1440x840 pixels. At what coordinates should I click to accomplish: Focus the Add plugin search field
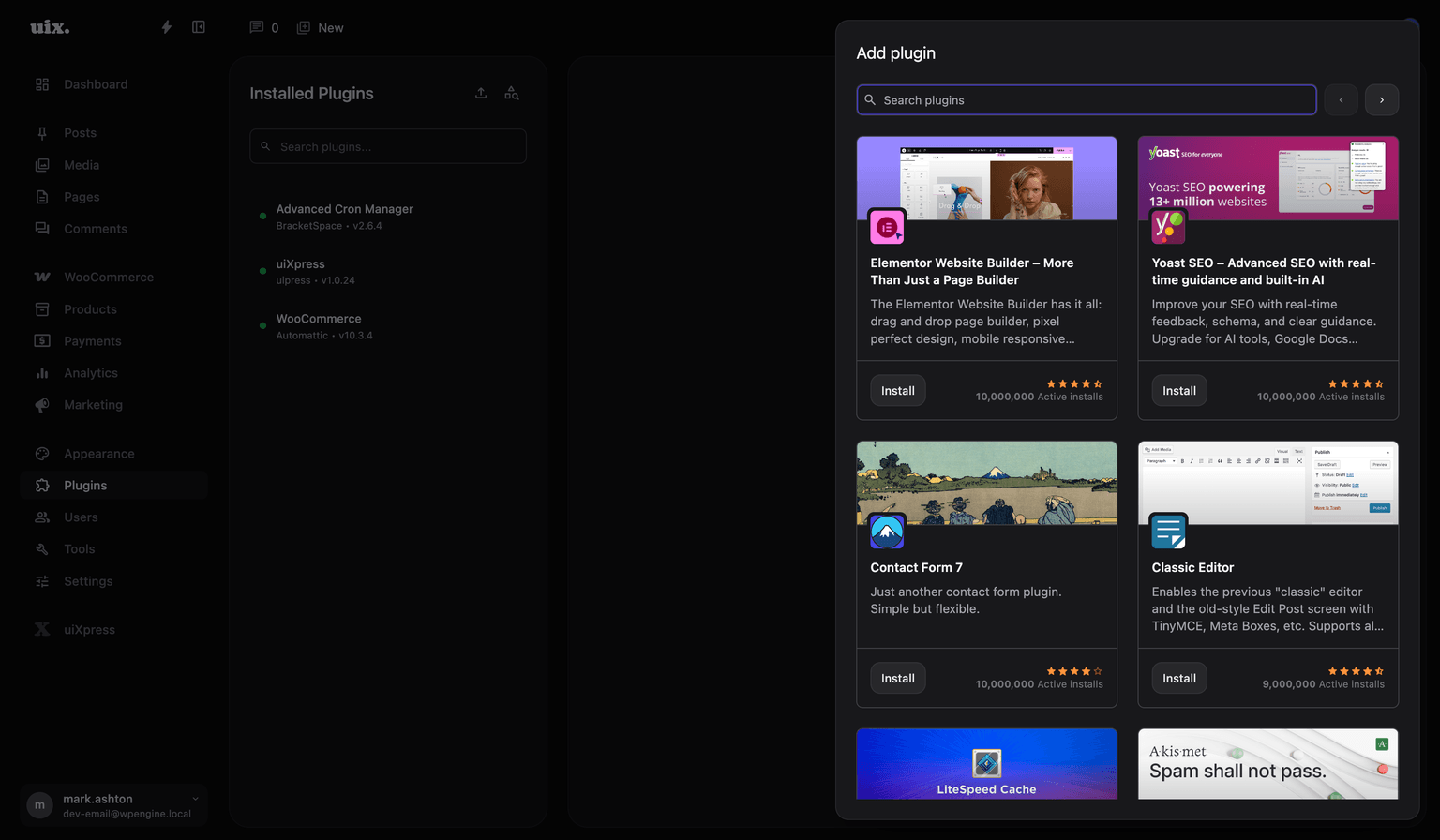(1086, 100)
